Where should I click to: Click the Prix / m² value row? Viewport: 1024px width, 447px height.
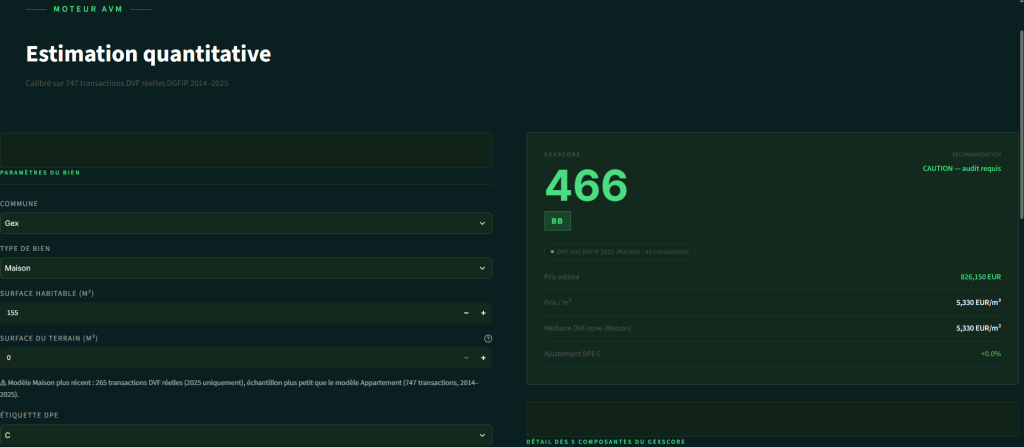pyautogui.click(x=773, y=303)
